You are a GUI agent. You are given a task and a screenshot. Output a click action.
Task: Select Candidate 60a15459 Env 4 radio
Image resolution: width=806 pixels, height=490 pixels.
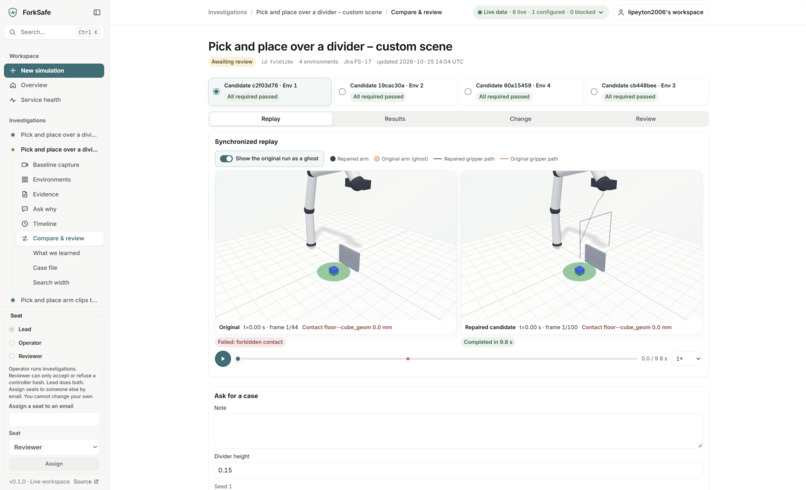click(x=468, y=92)
